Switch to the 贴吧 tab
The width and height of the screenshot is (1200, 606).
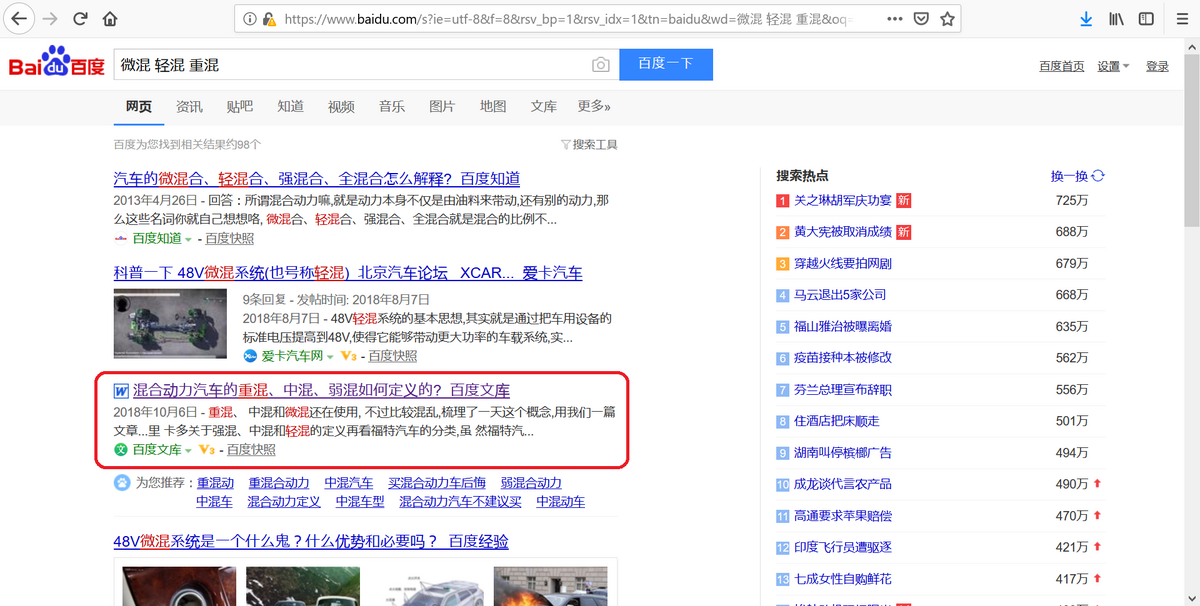240,107
